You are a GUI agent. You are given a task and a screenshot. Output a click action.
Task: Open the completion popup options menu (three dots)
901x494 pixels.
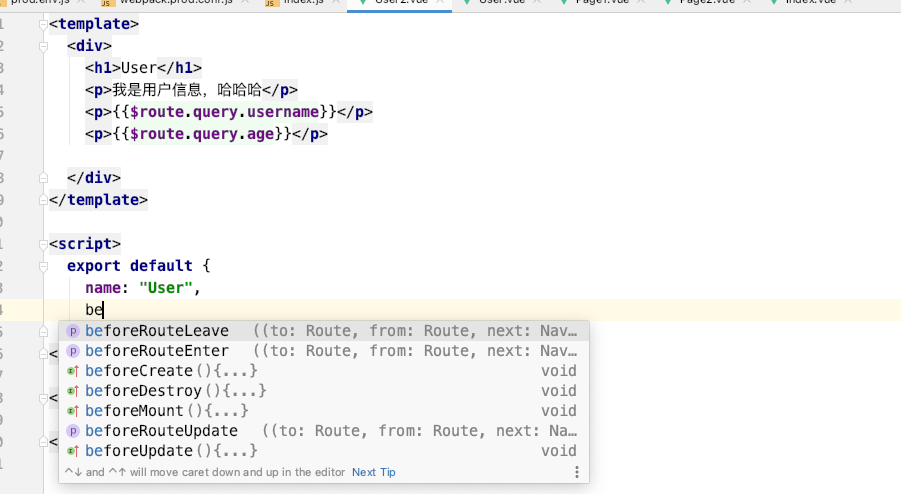[576, 472]
